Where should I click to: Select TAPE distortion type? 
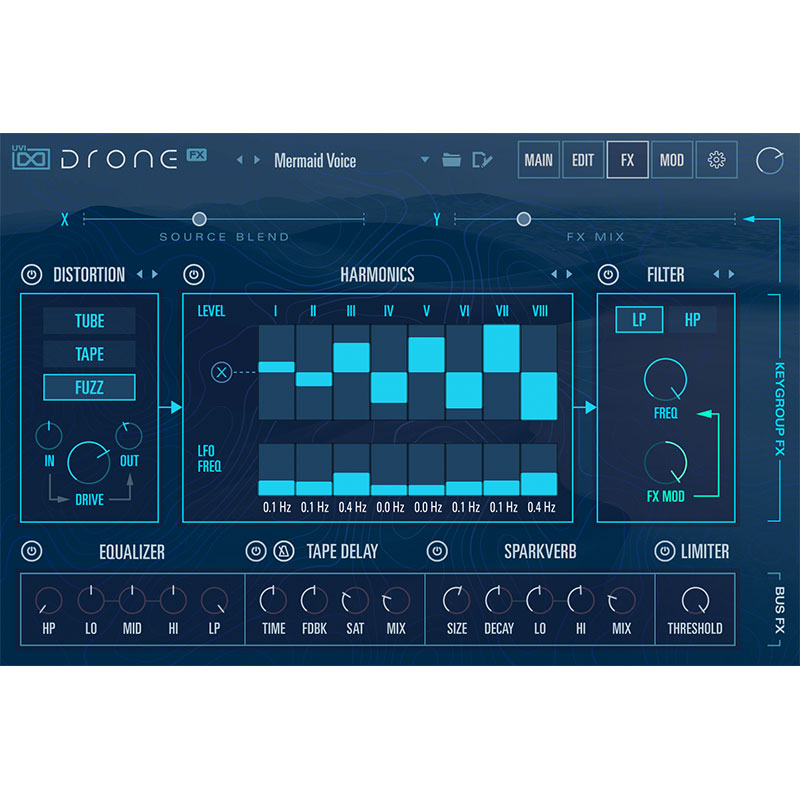pos(89,354)
